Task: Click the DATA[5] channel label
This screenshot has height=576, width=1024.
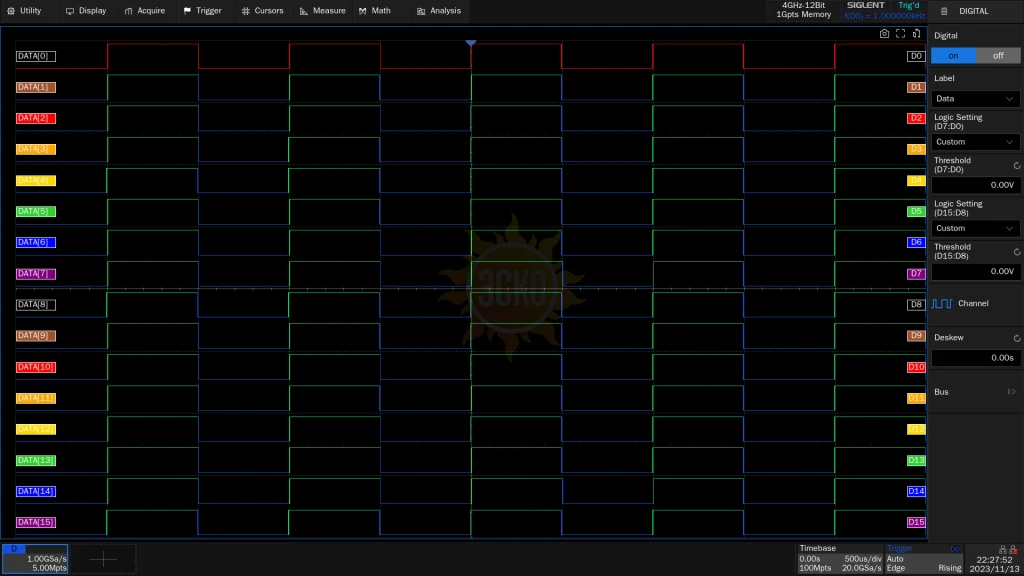Action: click(x=36, y=212)
